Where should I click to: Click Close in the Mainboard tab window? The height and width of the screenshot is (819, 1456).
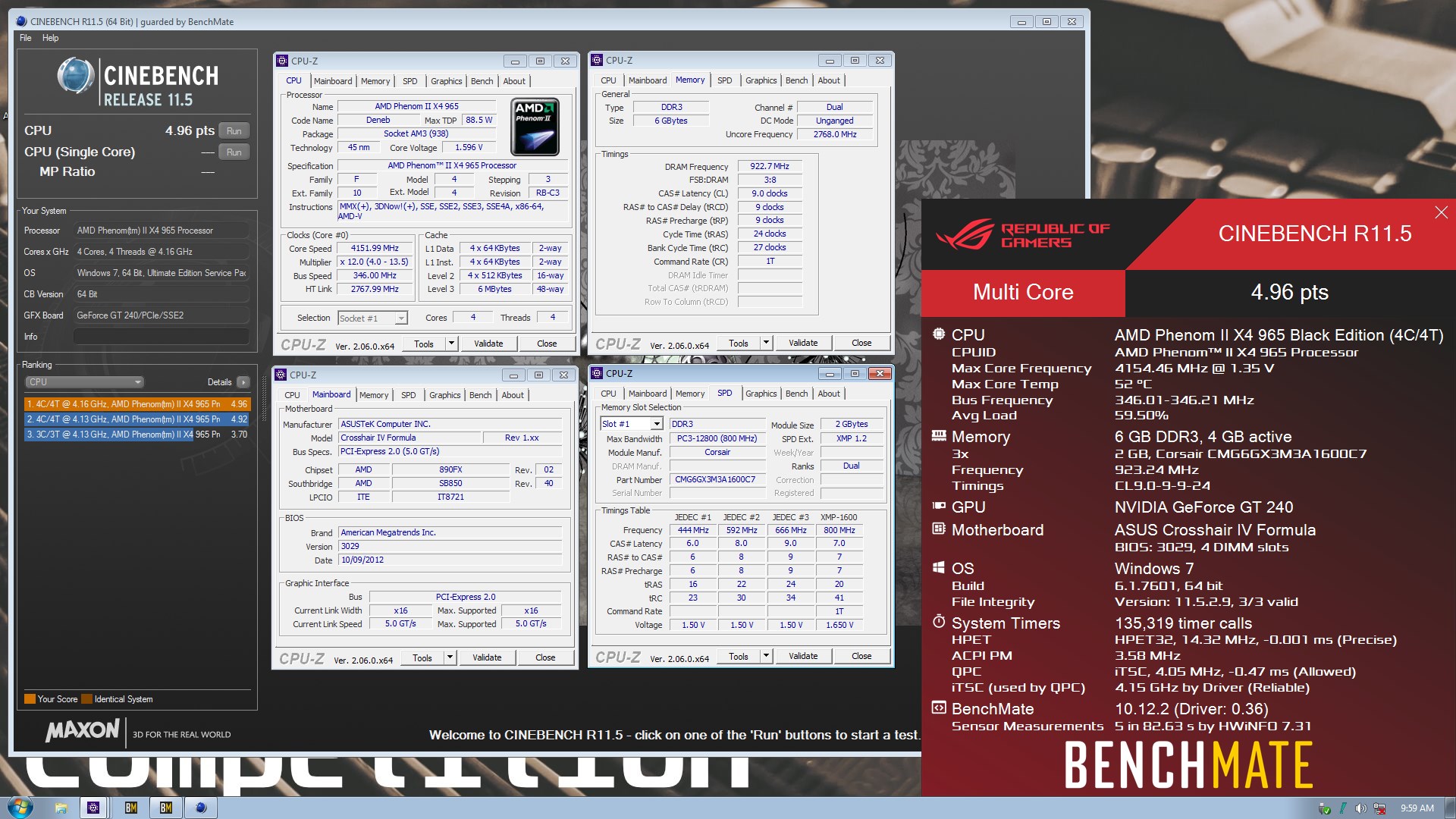tap(545, 657)
